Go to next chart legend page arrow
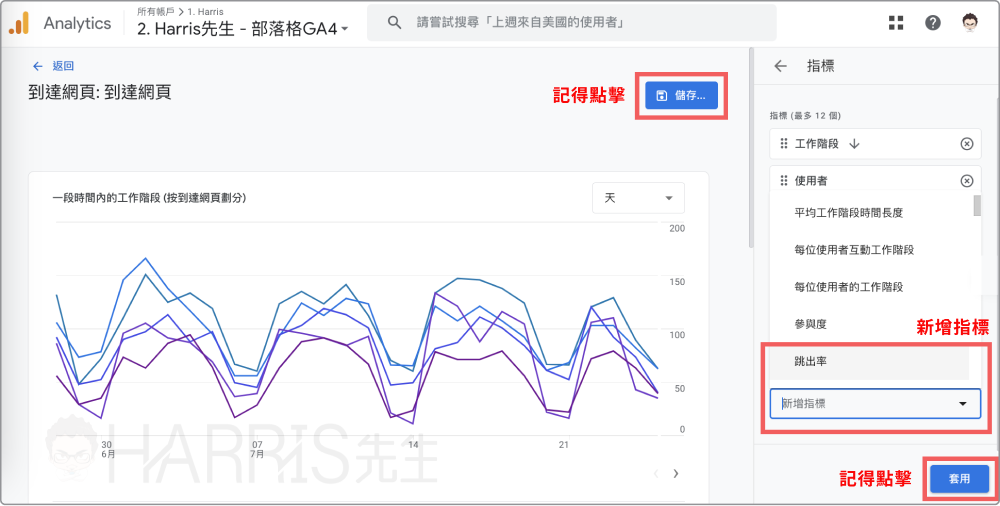 (676, 473)
